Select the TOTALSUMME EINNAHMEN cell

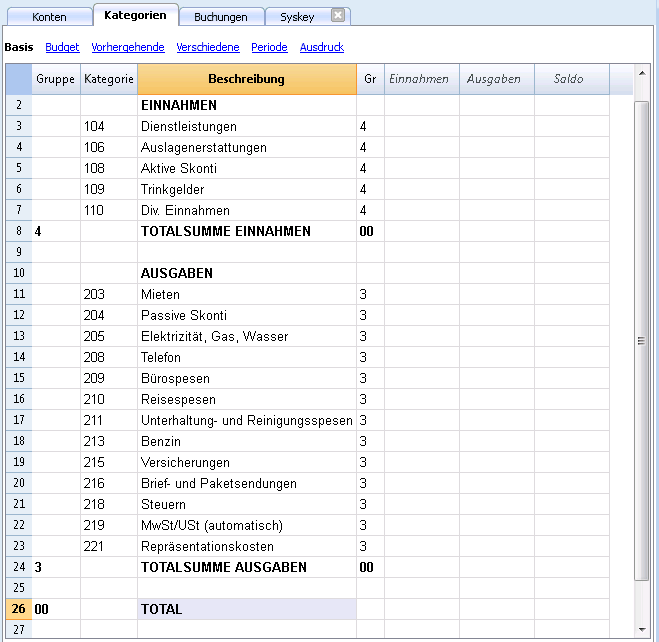click(247, 231)
